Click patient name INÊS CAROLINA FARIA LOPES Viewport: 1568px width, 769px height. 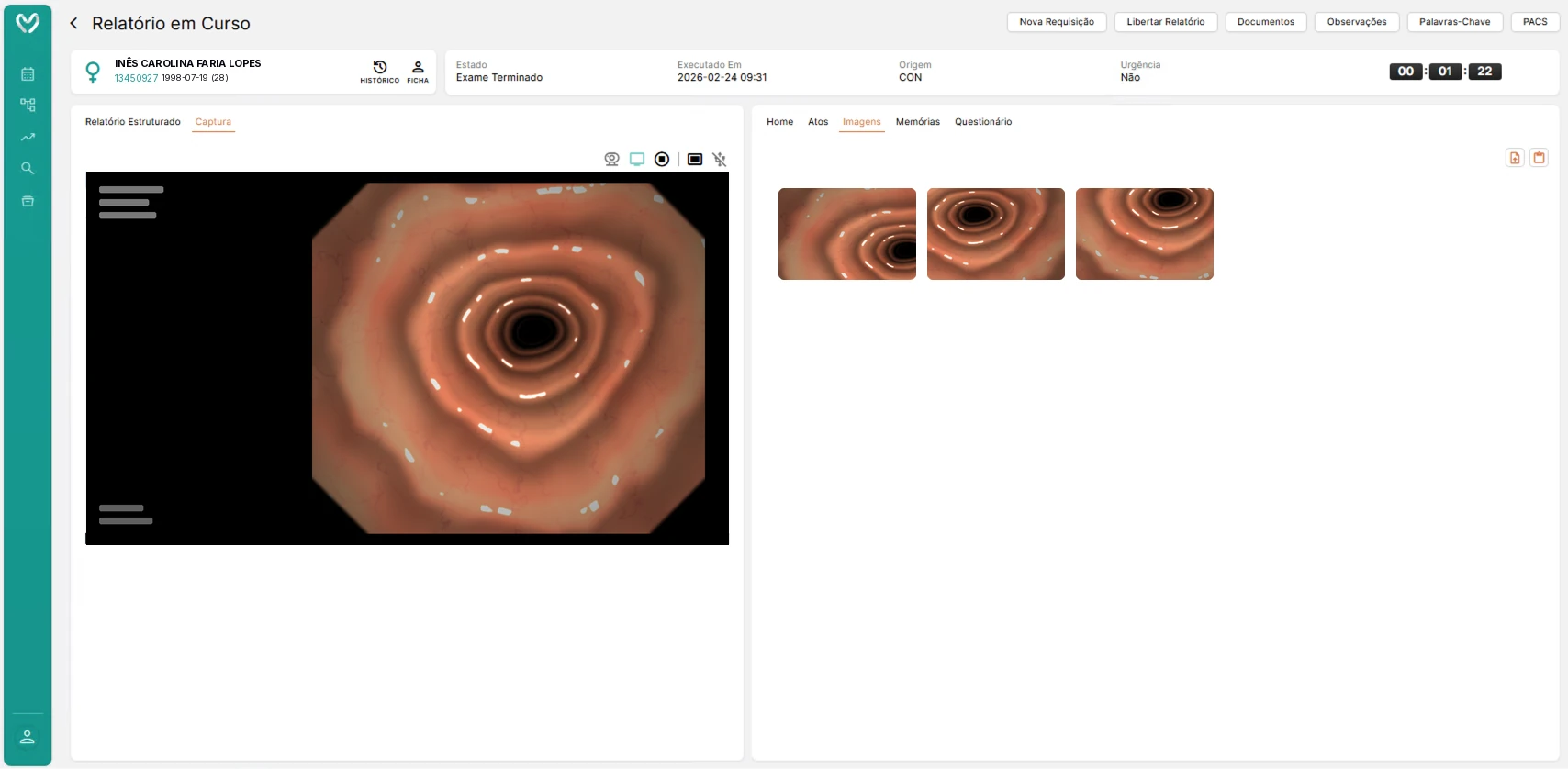point(188,63)
